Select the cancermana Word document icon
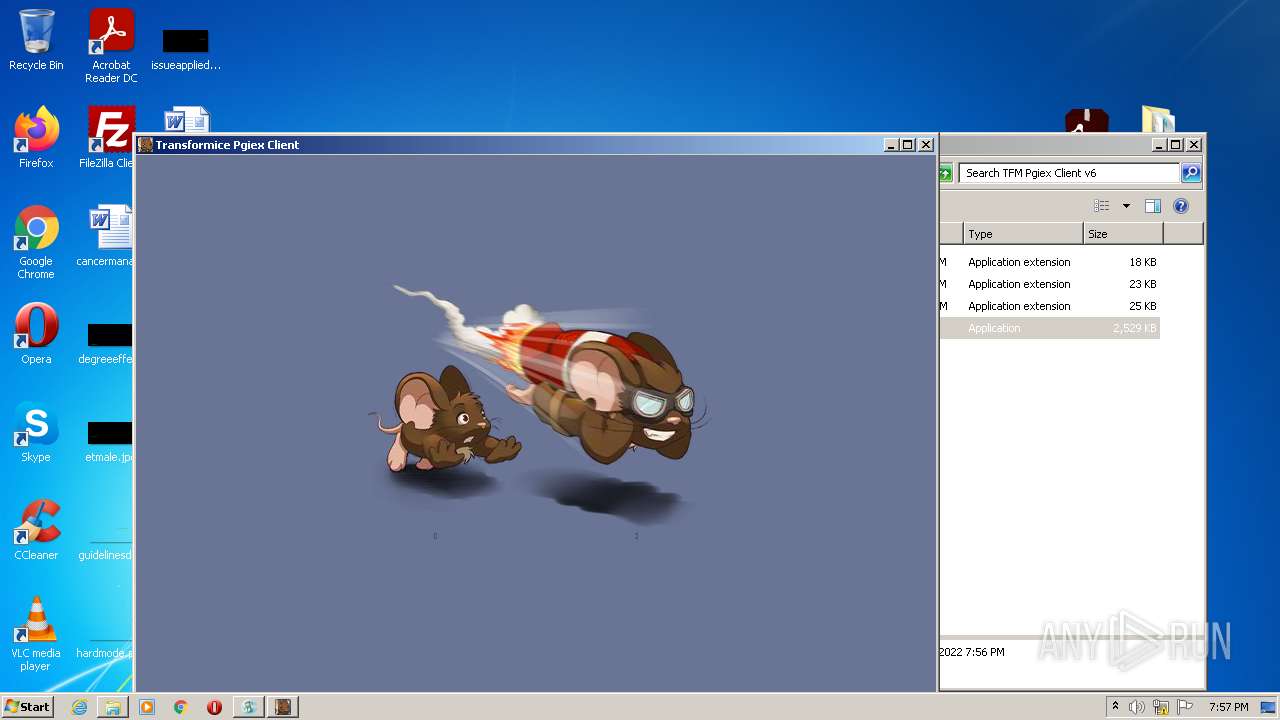This screenshot has height=720, width=1280. pos(108,237)
